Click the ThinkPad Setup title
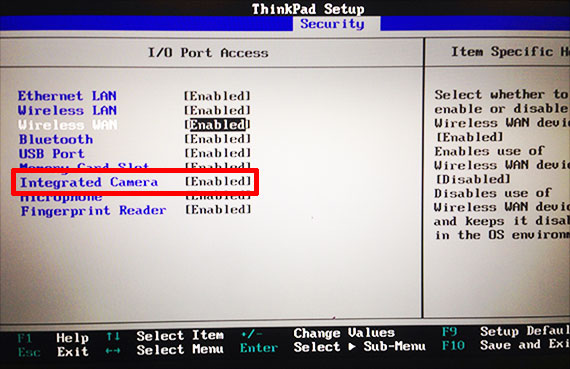The height and width of the screenshot is (369, 570). (x=308, y=9)
